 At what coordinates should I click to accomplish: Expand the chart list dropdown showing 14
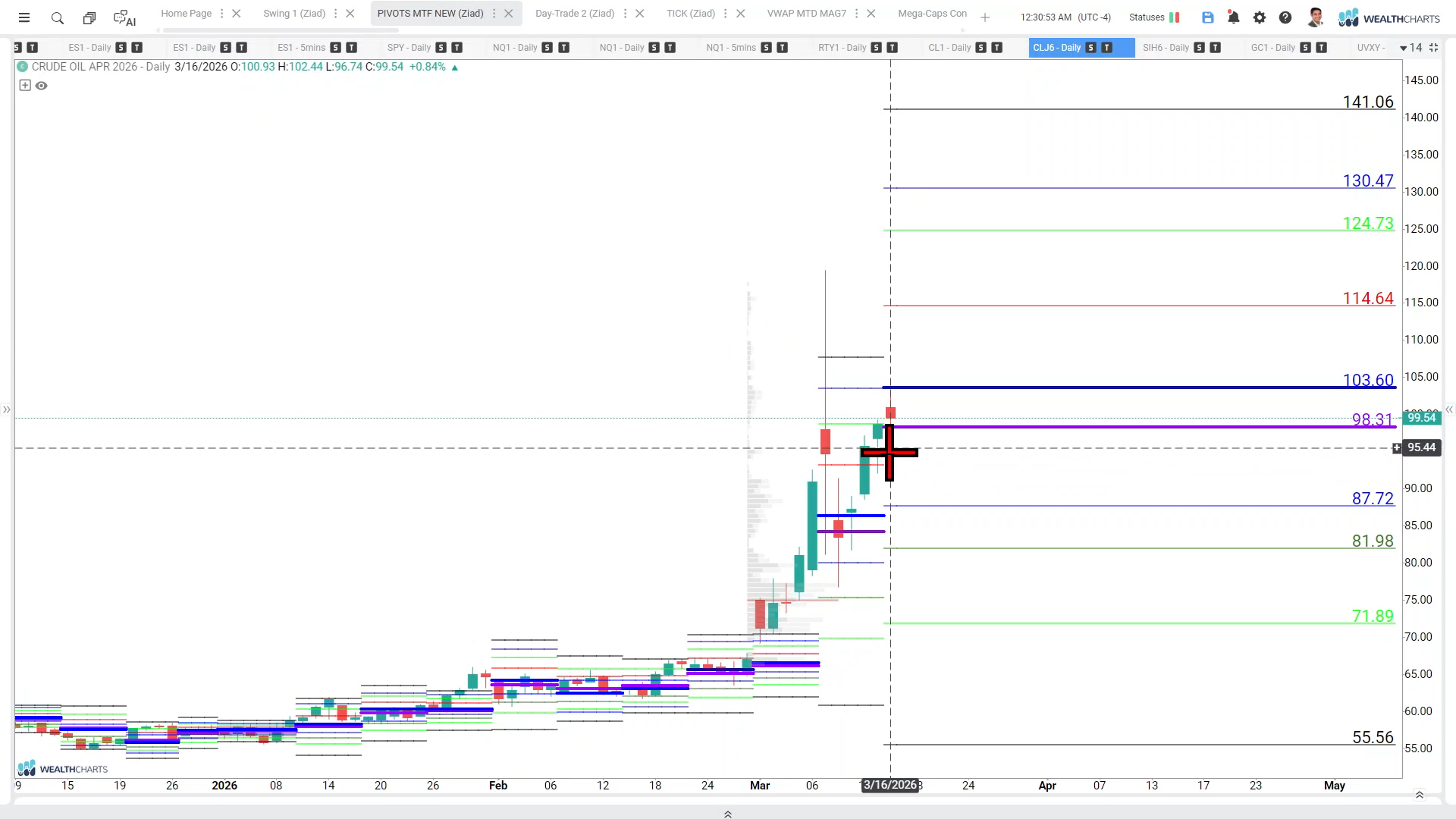click(x=1410, y=48)
